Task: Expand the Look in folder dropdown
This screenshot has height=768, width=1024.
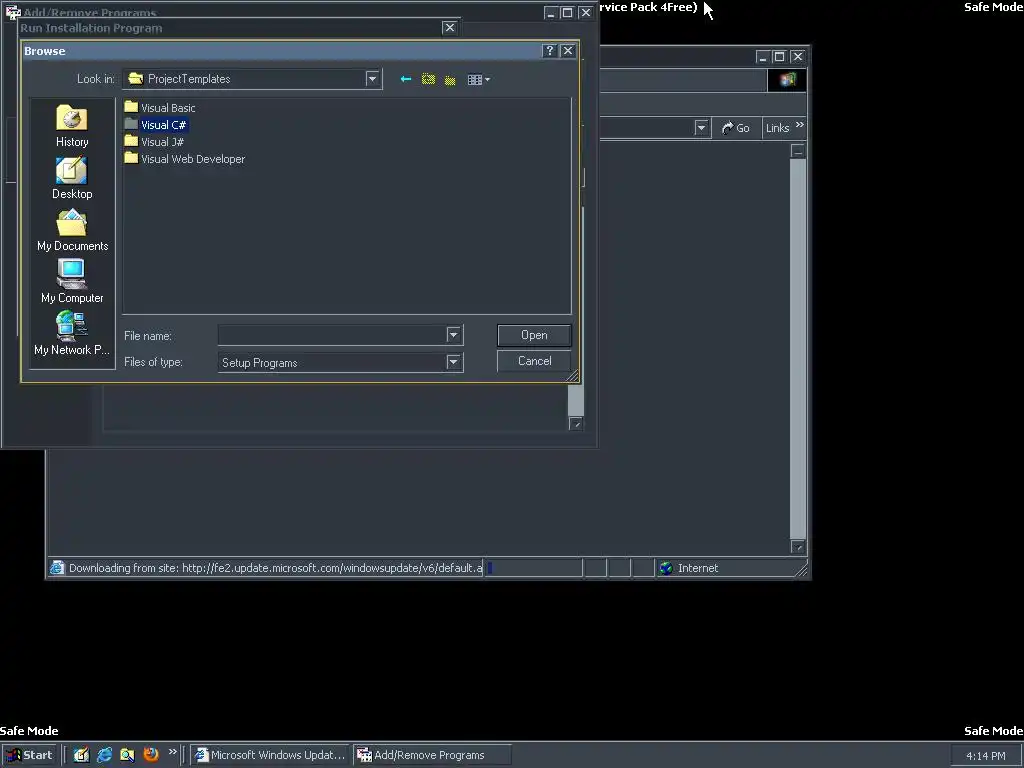Action: click(372, 79)
